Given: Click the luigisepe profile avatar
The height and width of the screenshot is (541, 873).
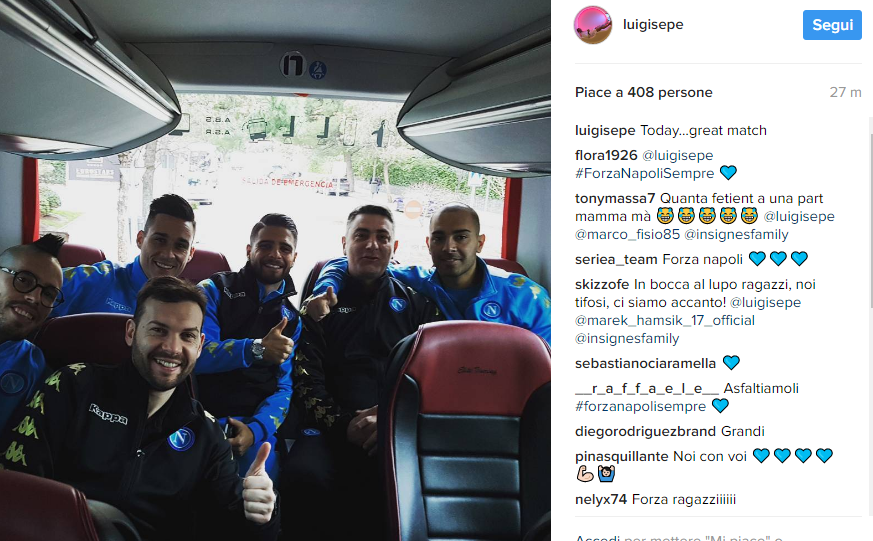Looking at the screenshot, I should coord(593,25).
